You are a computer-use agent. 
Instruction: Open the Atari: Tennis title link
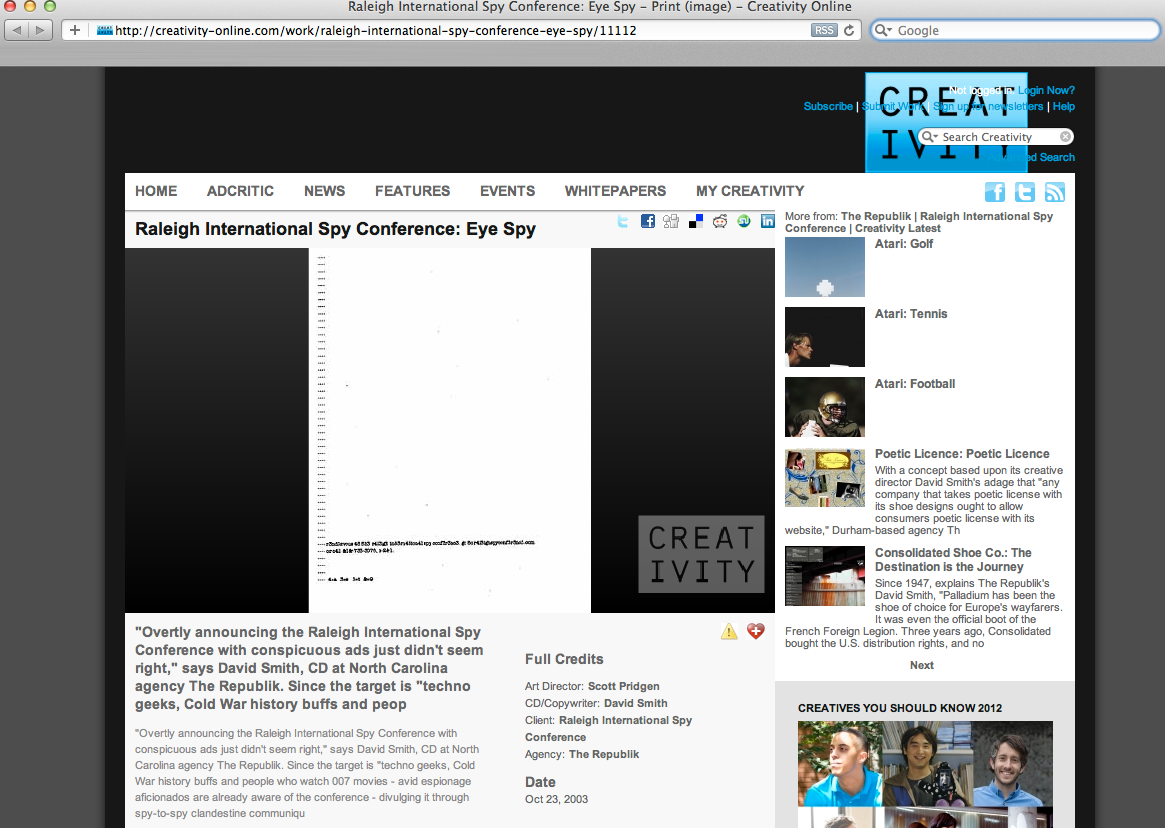click(911, 314)
